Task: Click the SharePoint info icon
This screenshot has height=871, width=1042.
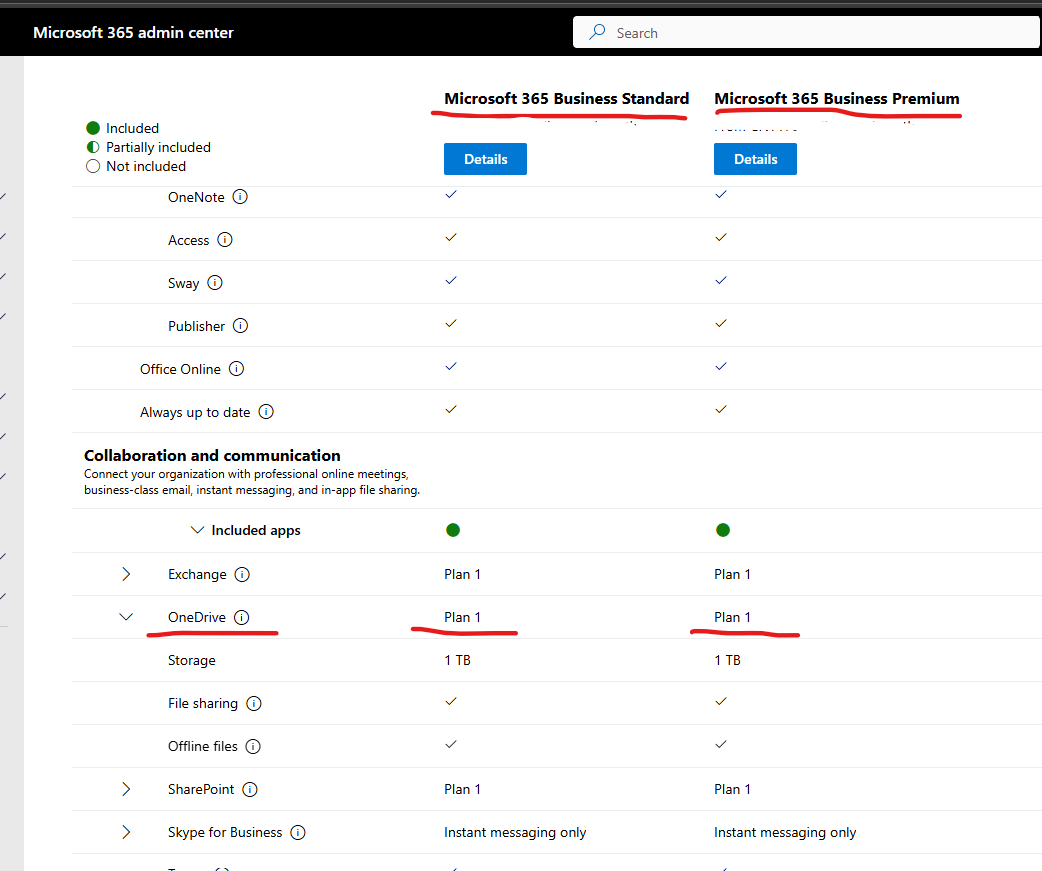Action: click(x=250, y=789)
